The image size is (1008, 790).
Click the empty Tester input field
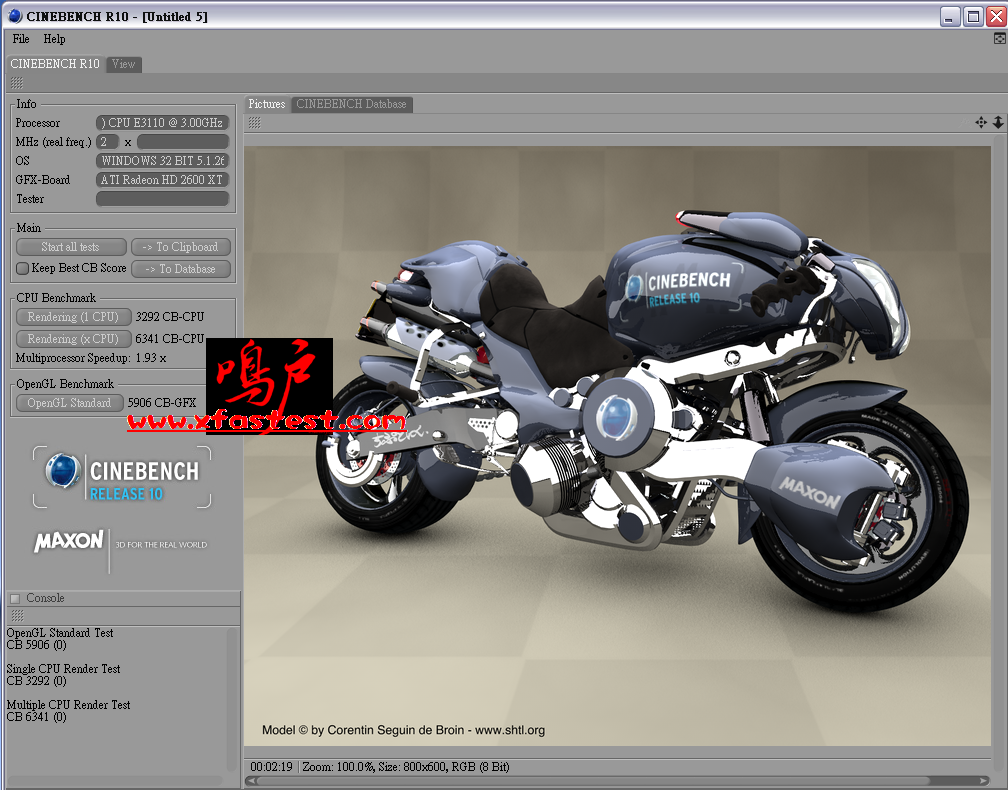click(162, 199)
